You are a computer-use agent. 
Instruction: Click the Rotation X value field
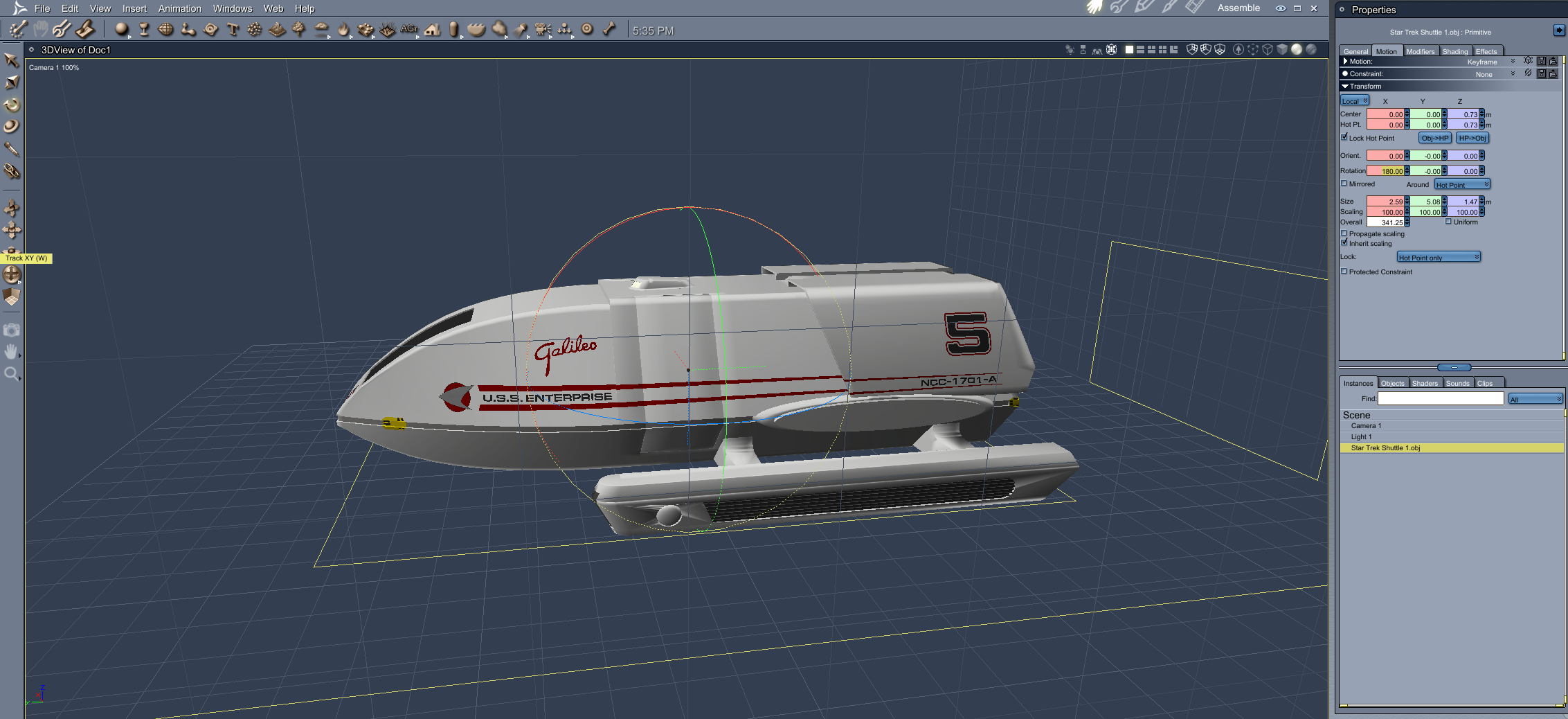1385,170
